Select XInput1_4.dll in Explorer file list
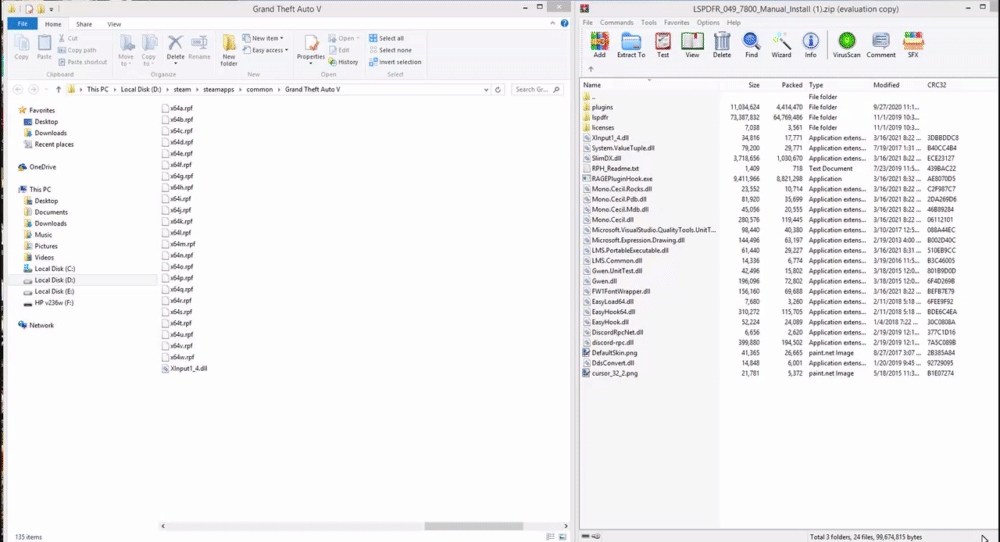Viewport: 1000px width, 542px height. (184, 369)
